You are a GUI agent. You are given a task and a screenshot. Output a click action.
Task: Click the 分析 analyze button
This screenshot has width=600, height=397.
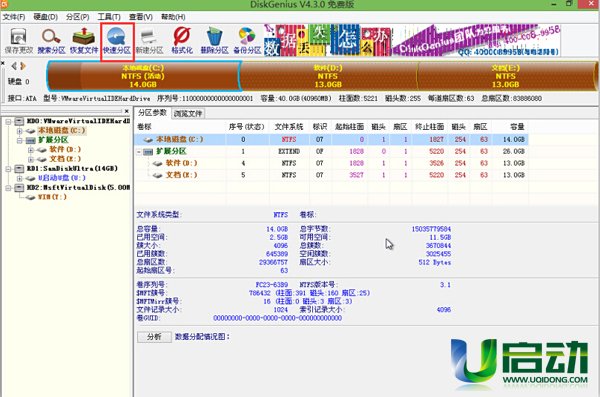[x=154, y=337]
